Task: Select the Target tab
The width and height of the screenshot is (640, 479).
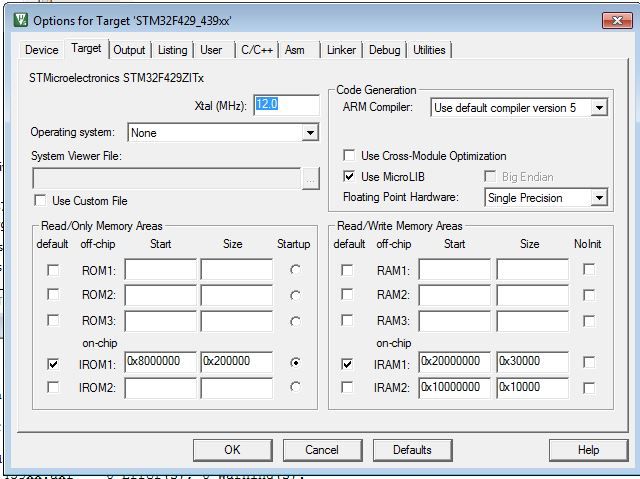Action: [x=86, y=49]
